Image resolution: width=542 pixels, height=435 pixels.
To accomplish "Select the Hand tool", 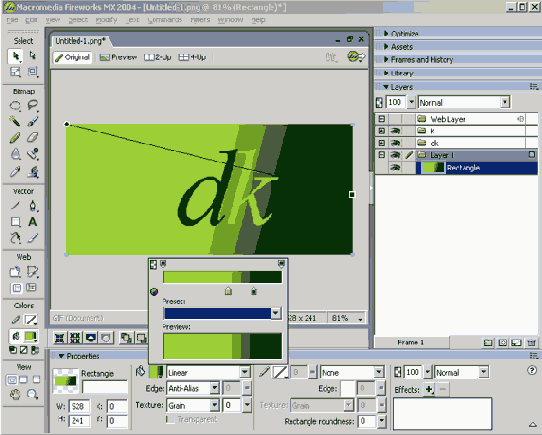I will [15, 394].
